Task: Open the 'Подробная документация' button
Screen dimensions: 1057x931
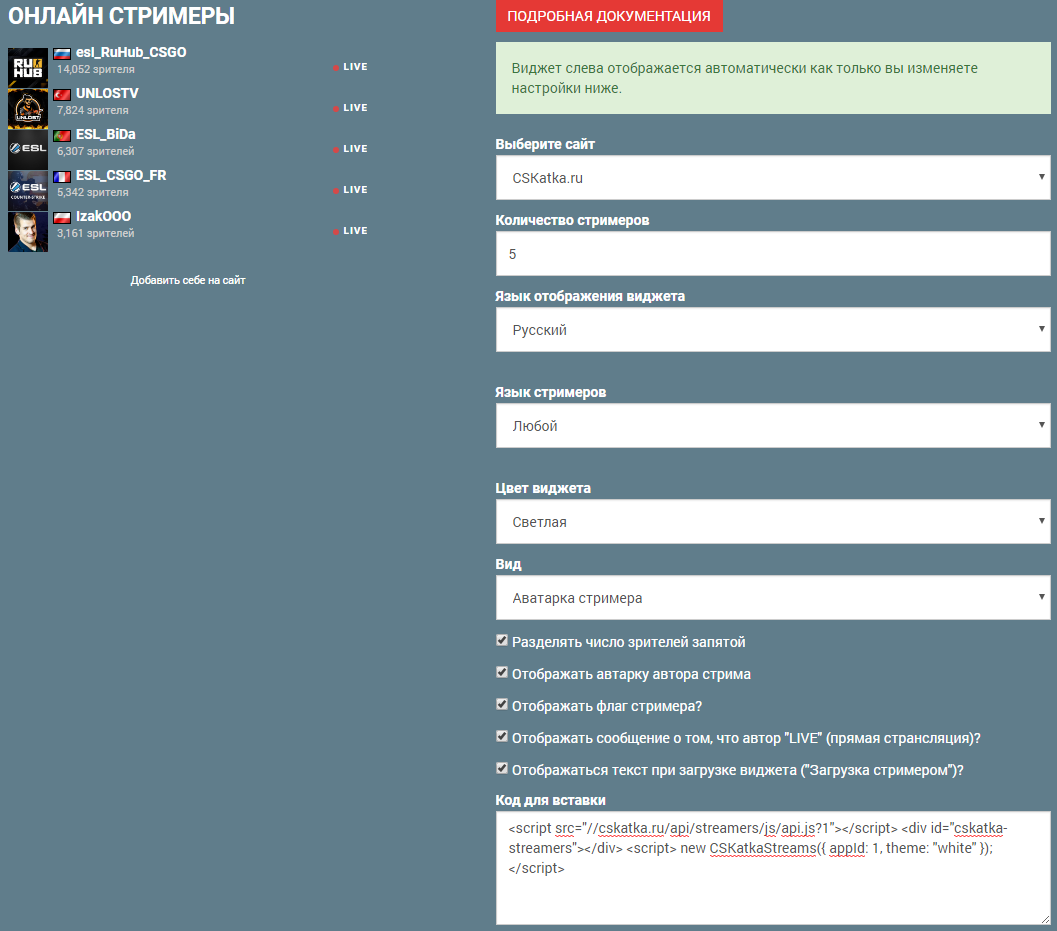Action: pos(609,16)
